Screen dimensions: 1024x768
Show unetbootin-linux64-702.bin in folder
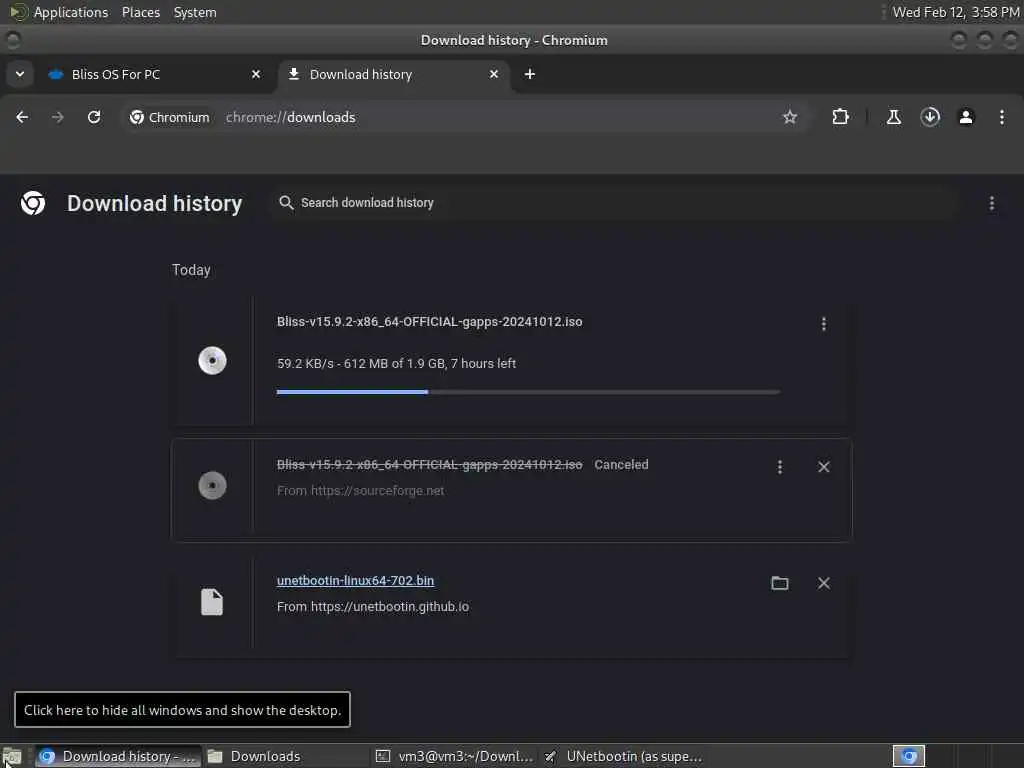point(780,583)
